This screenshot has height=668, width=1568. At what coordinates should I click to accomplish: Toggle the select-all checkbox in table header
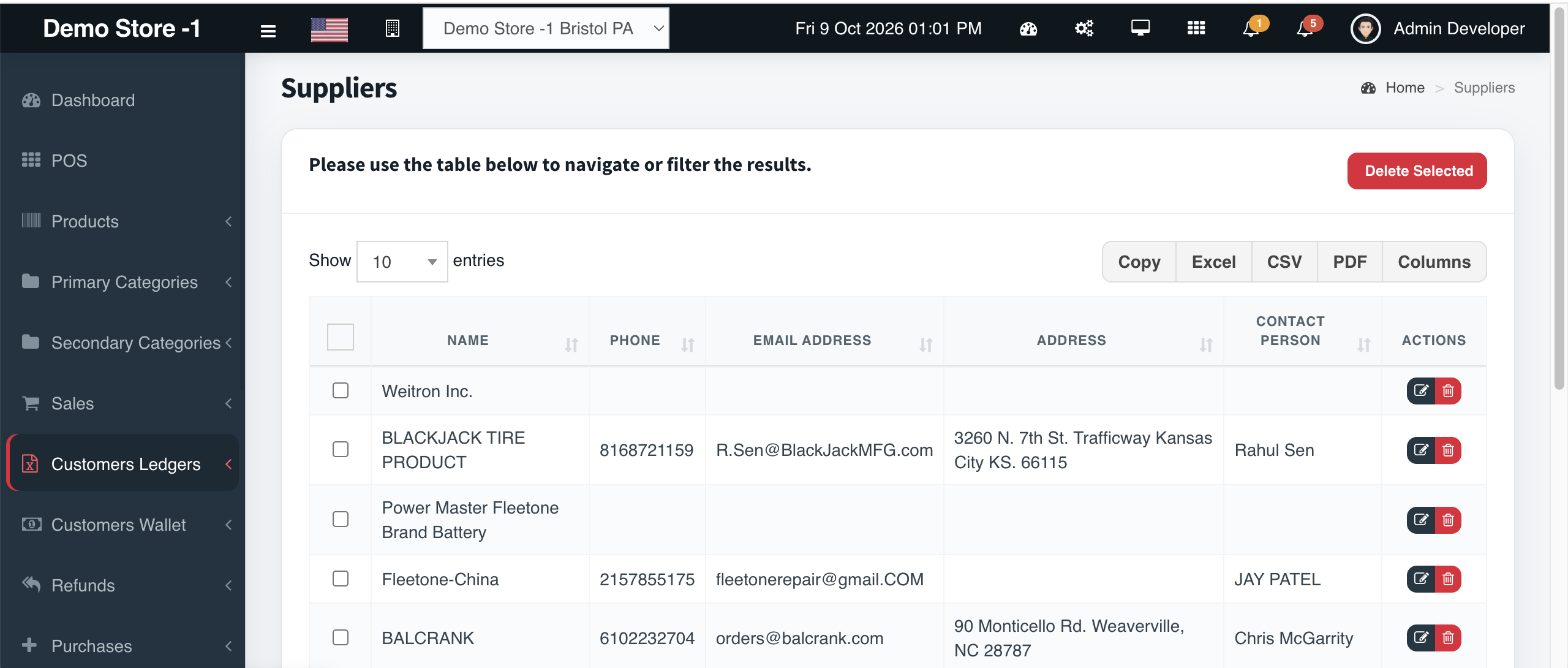341,337
